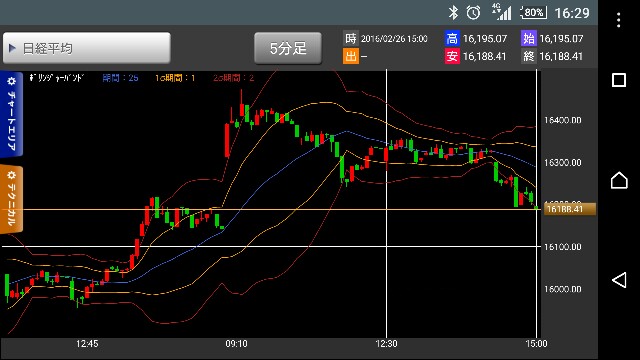The width and height of the screenshot is (640, 360).
Task: Tap the 16000.00 price axis label
Action: [562, 289]
